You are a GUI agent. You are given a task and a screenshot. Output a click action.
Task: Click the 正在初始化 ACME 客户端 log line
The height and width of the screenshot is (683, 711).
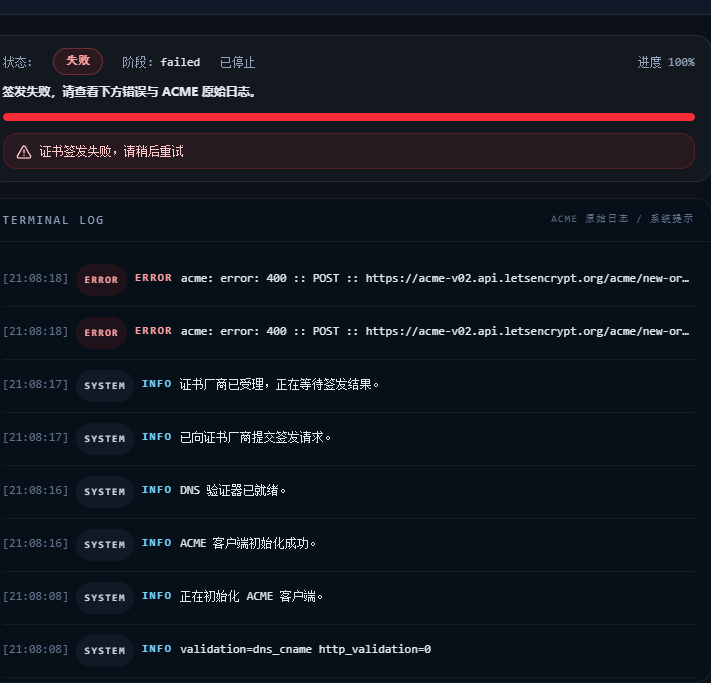[251, 596]
